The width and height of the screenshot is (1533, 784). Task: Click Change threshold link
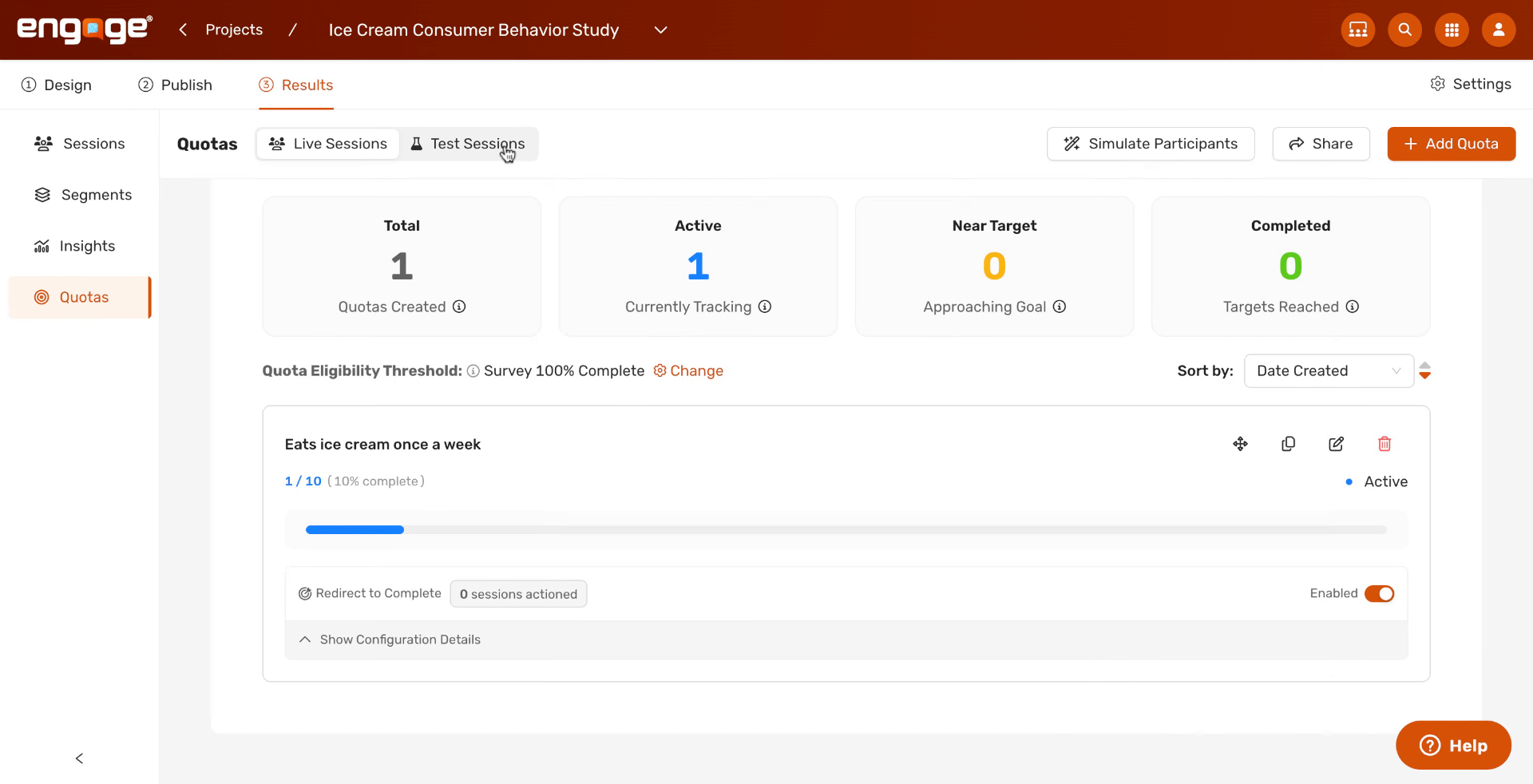point(688,370)
